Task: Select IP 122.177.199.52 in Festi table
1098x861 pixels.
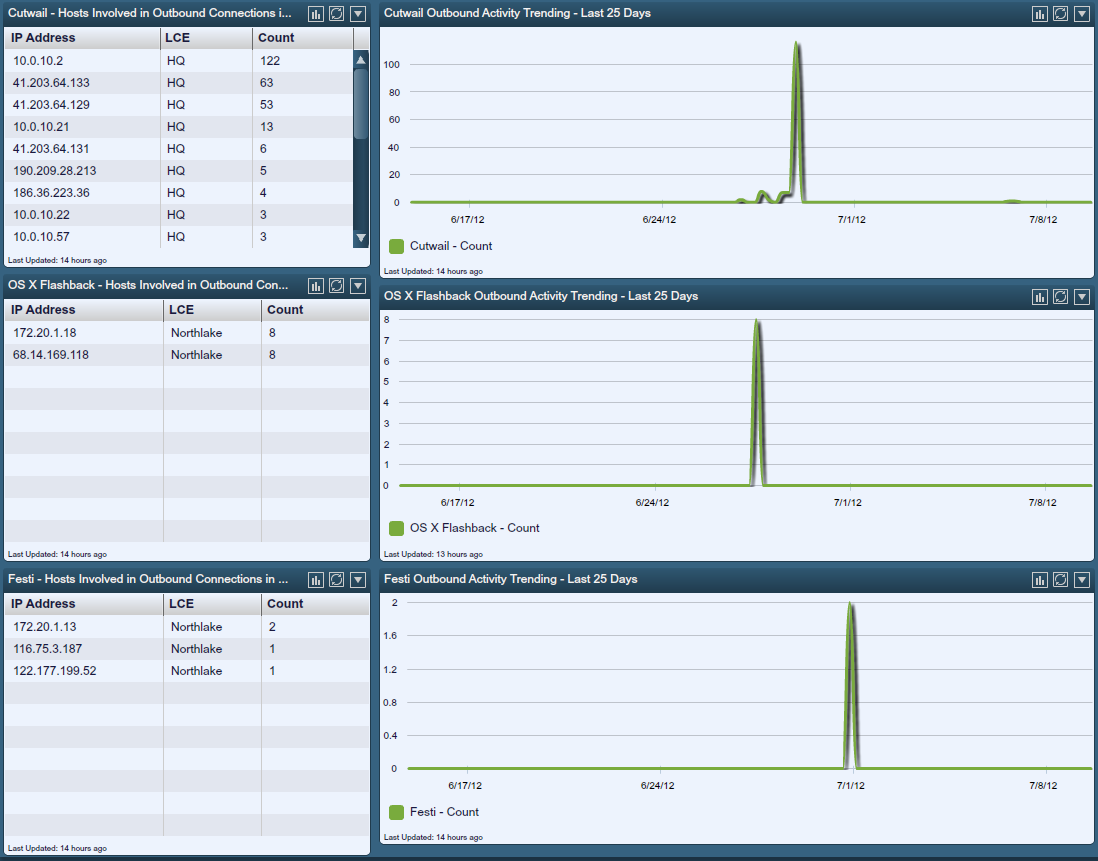Action: click(x=55, y=671)
